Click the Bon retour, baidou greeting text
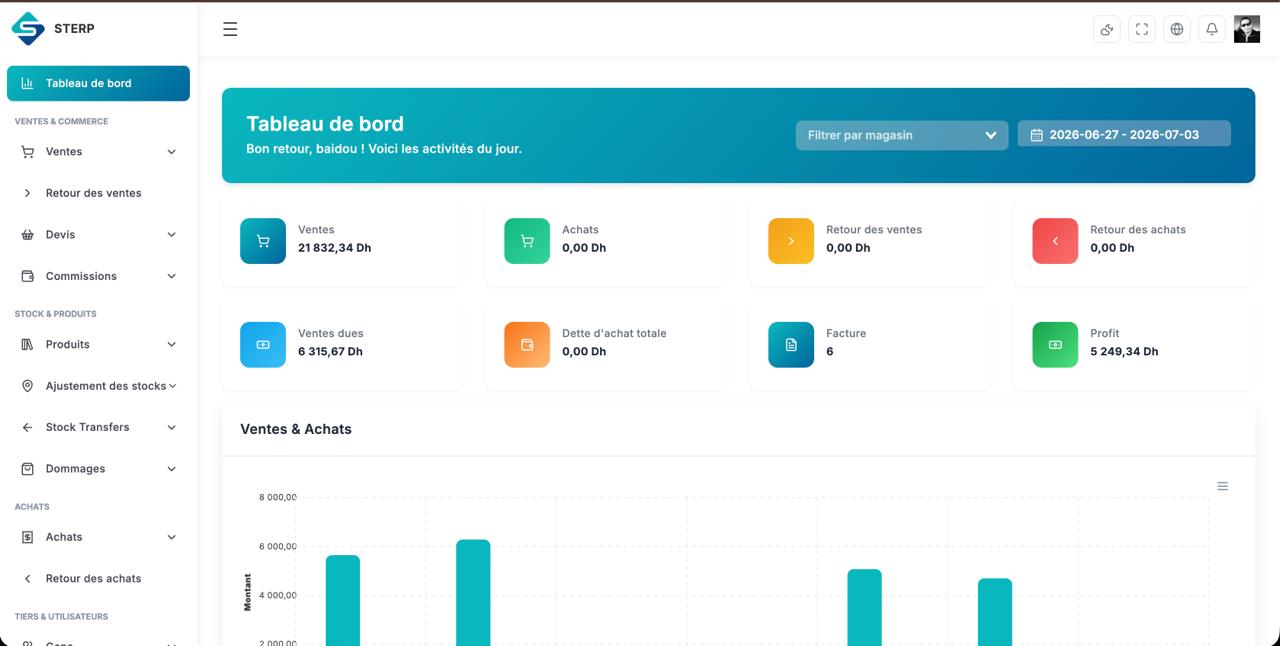Image resolution: width=1280 pixels, height=646 pixels. pyautogui.click(x=384, y=149)
